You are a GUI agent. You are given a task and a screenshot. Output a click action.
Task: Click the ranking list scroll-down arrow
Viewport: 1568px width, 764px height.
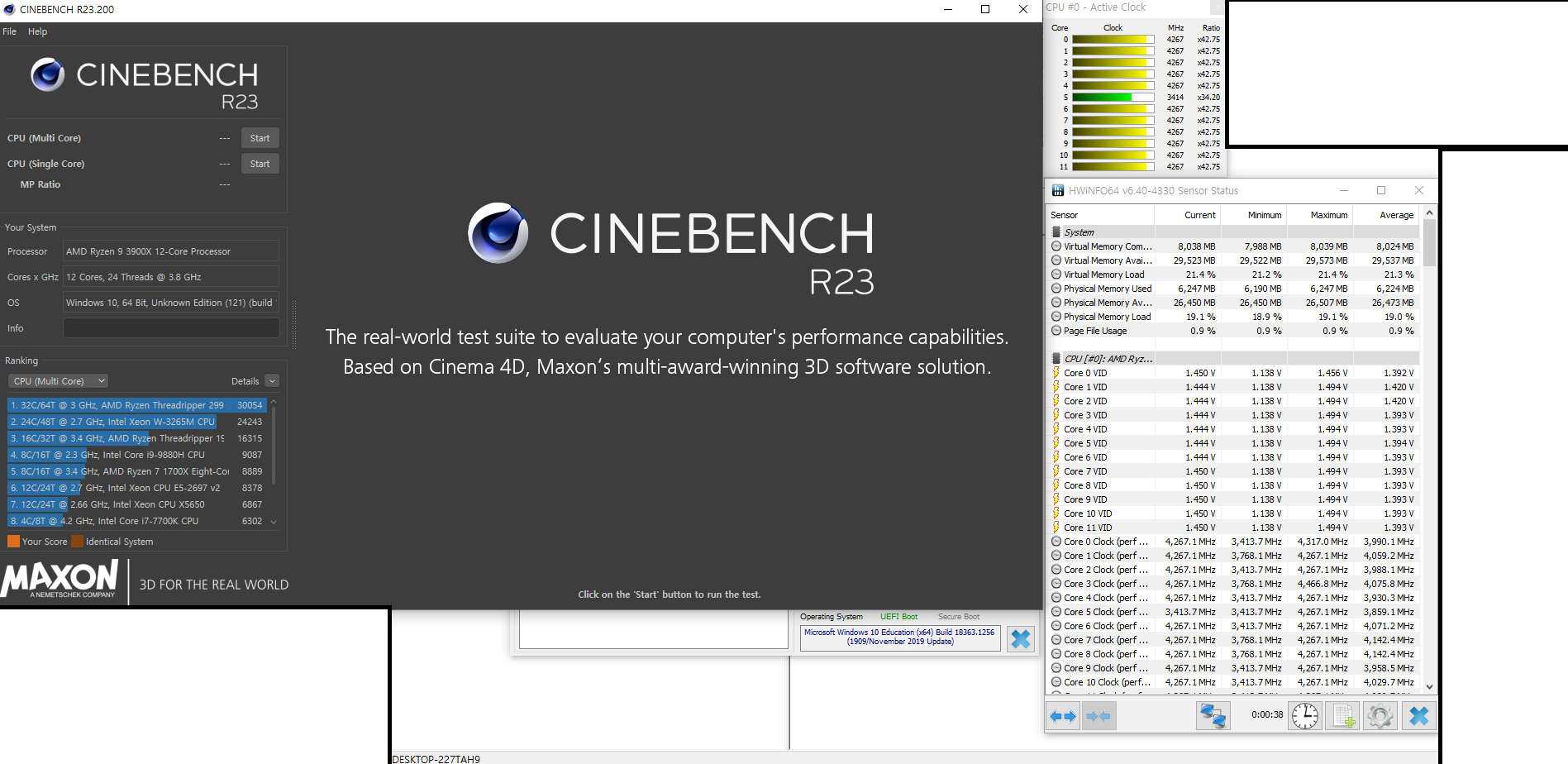[274, 522]
